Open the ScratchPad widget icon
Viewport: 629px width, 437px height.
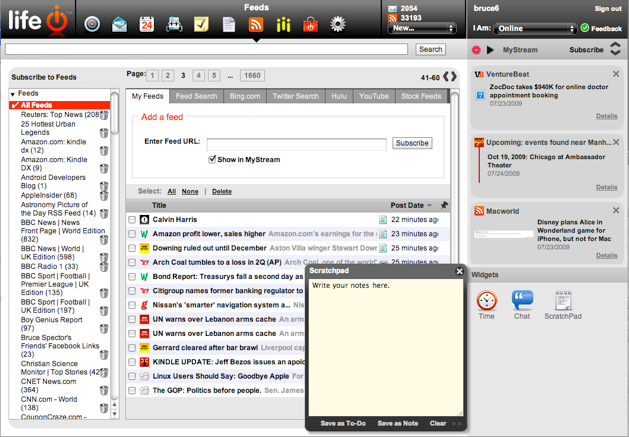pos(563,301)
